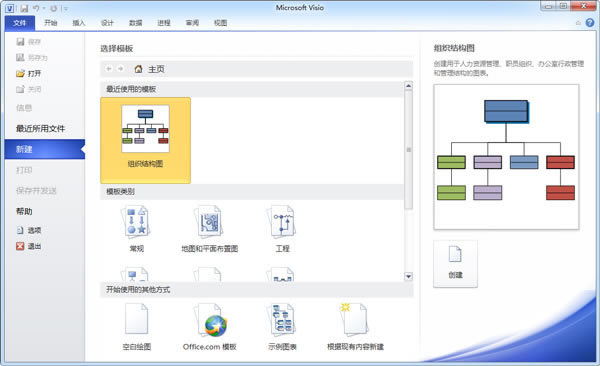600x366 pixels.
Task: Click 关闭 in the backstage sidebar
Action: point(29,89)
